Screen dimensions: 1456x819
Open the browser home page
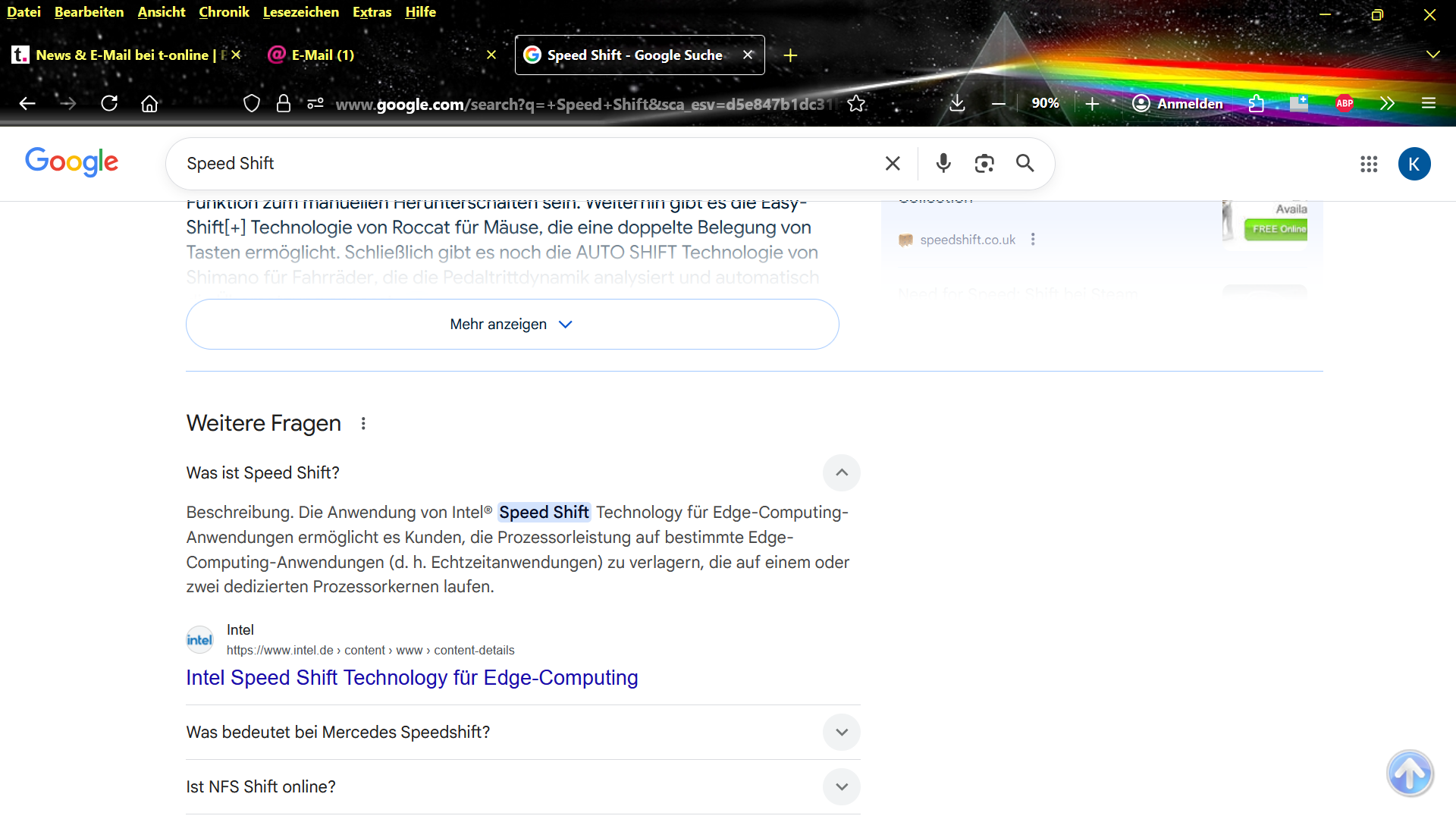tap(149, 104)
